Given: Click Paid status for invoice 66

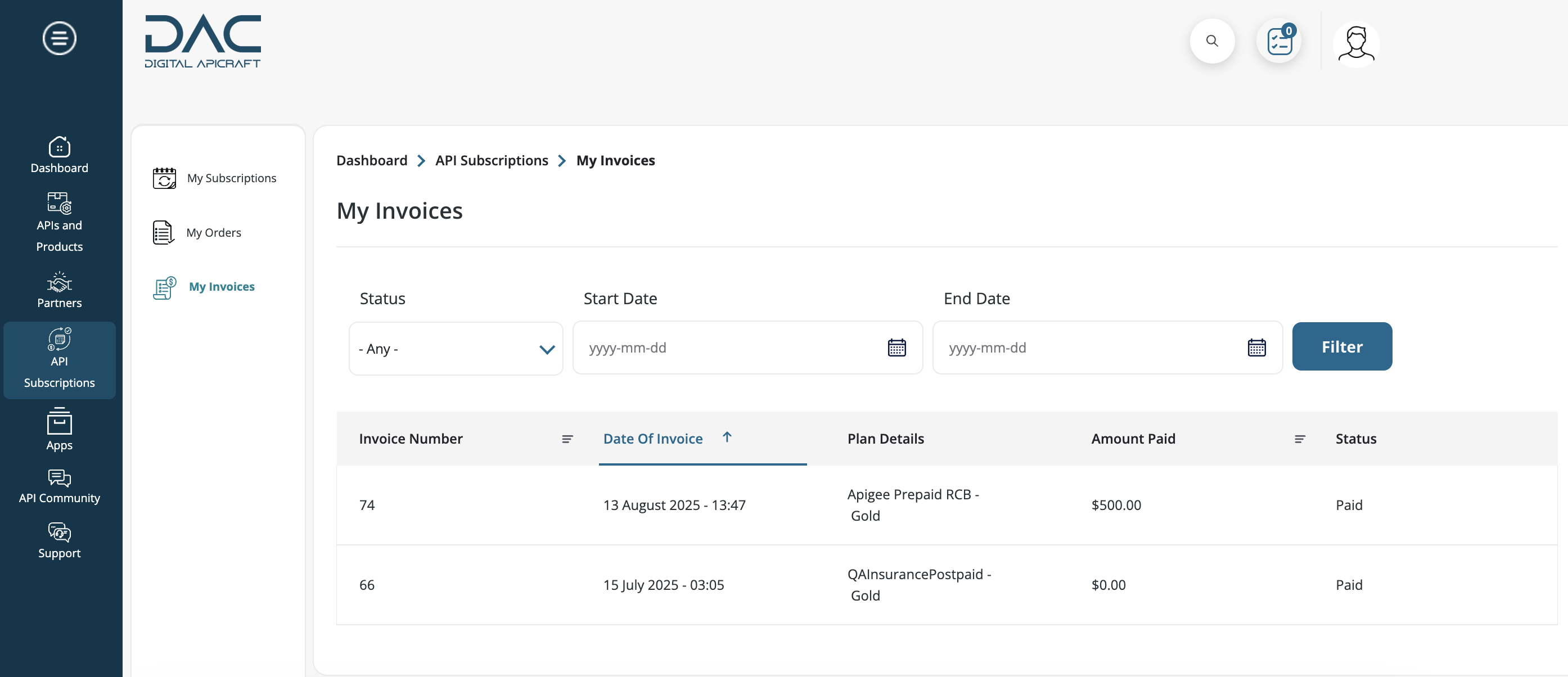Looking at the screenshot, I should pyautogui.click(x=1349, y=584).
